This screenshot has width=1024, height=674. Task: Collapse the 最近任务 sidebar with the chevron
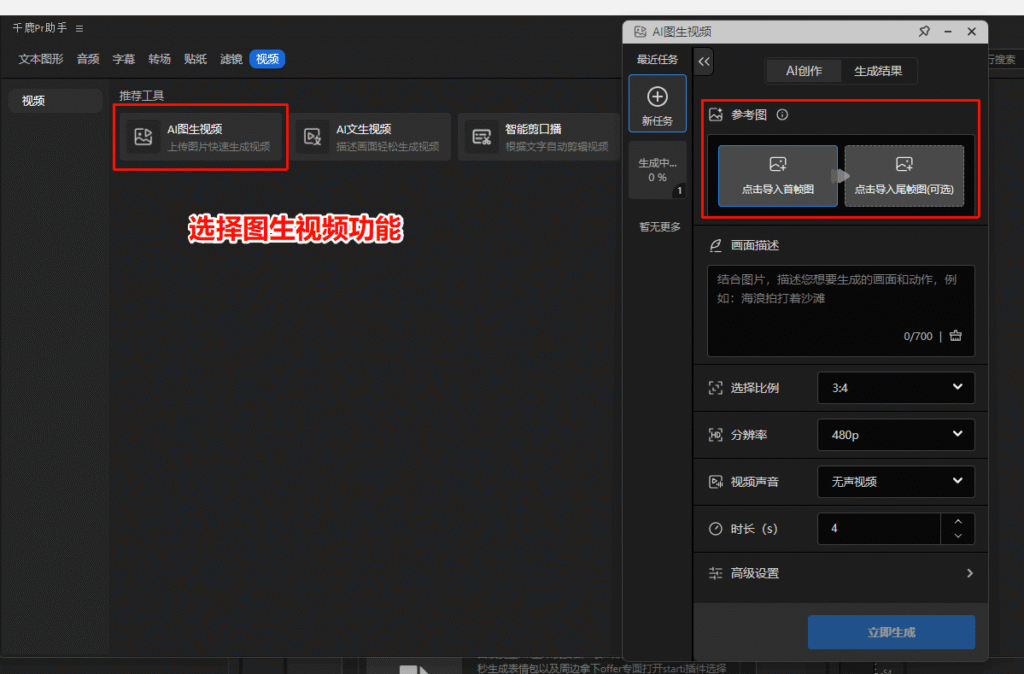click(x=704, y=60)
